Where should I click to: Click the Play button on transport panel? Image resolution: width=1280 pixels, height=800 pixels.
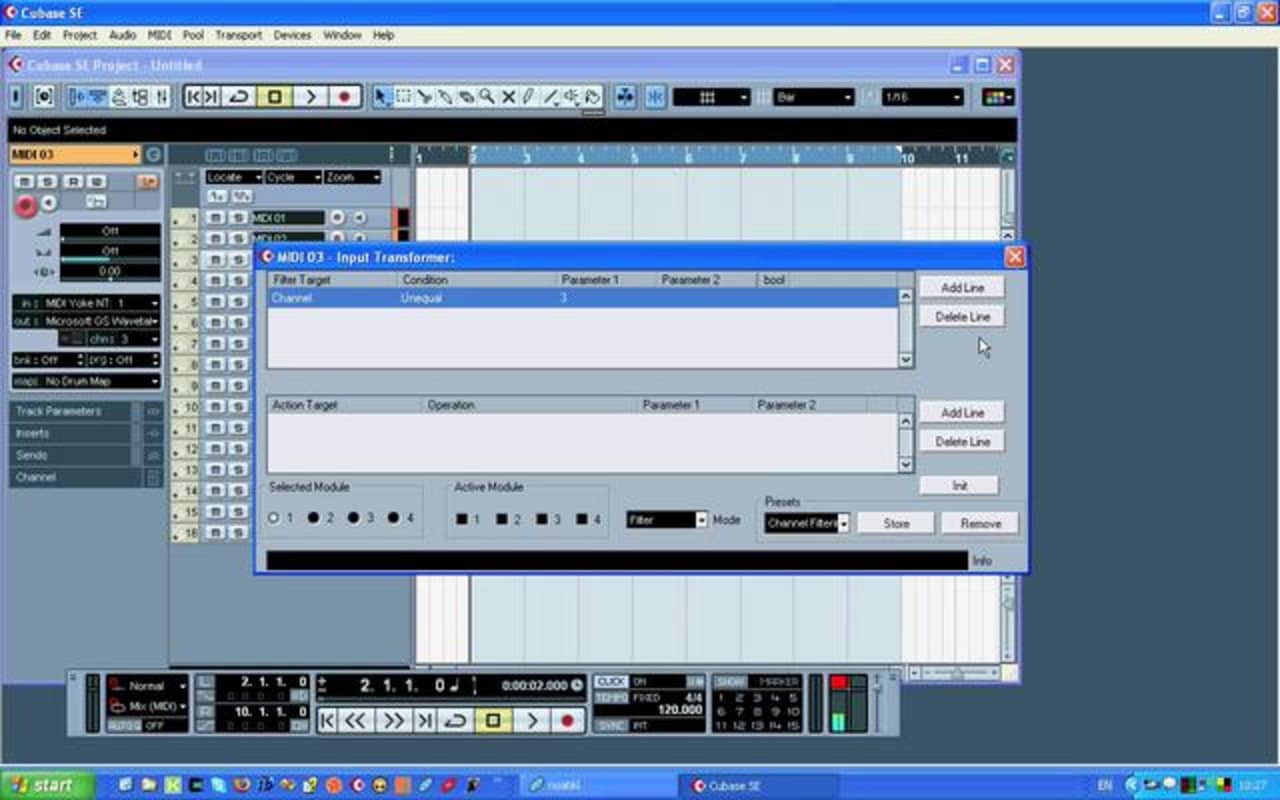tap(531, 720)
